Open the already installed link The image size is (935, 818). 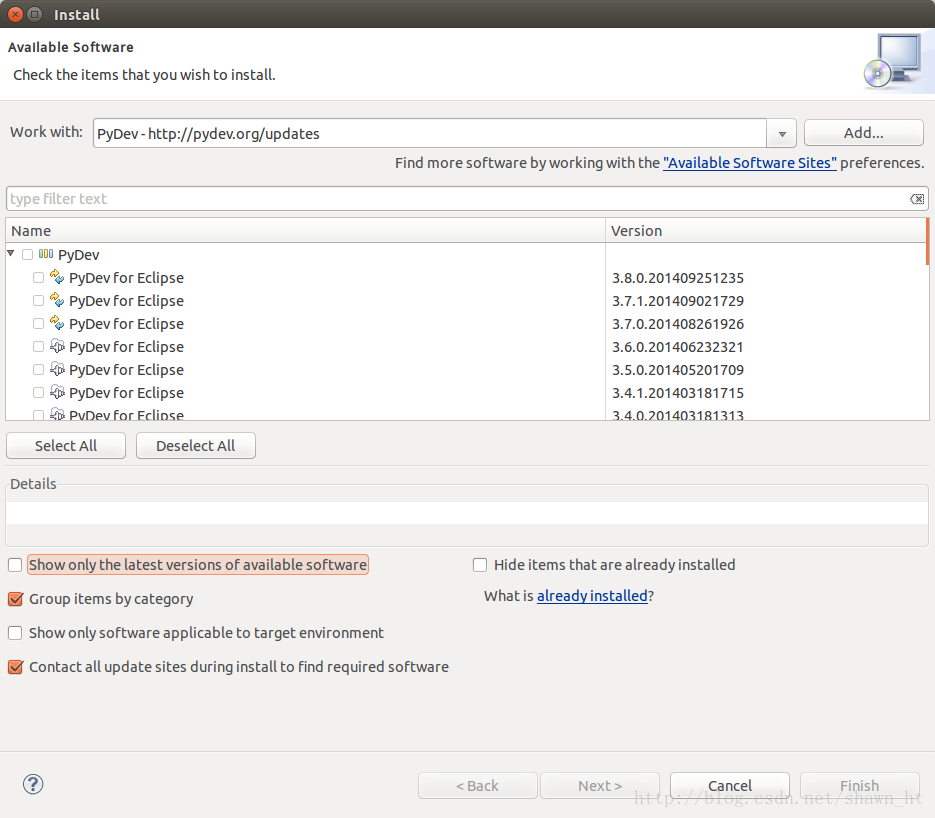592,596
